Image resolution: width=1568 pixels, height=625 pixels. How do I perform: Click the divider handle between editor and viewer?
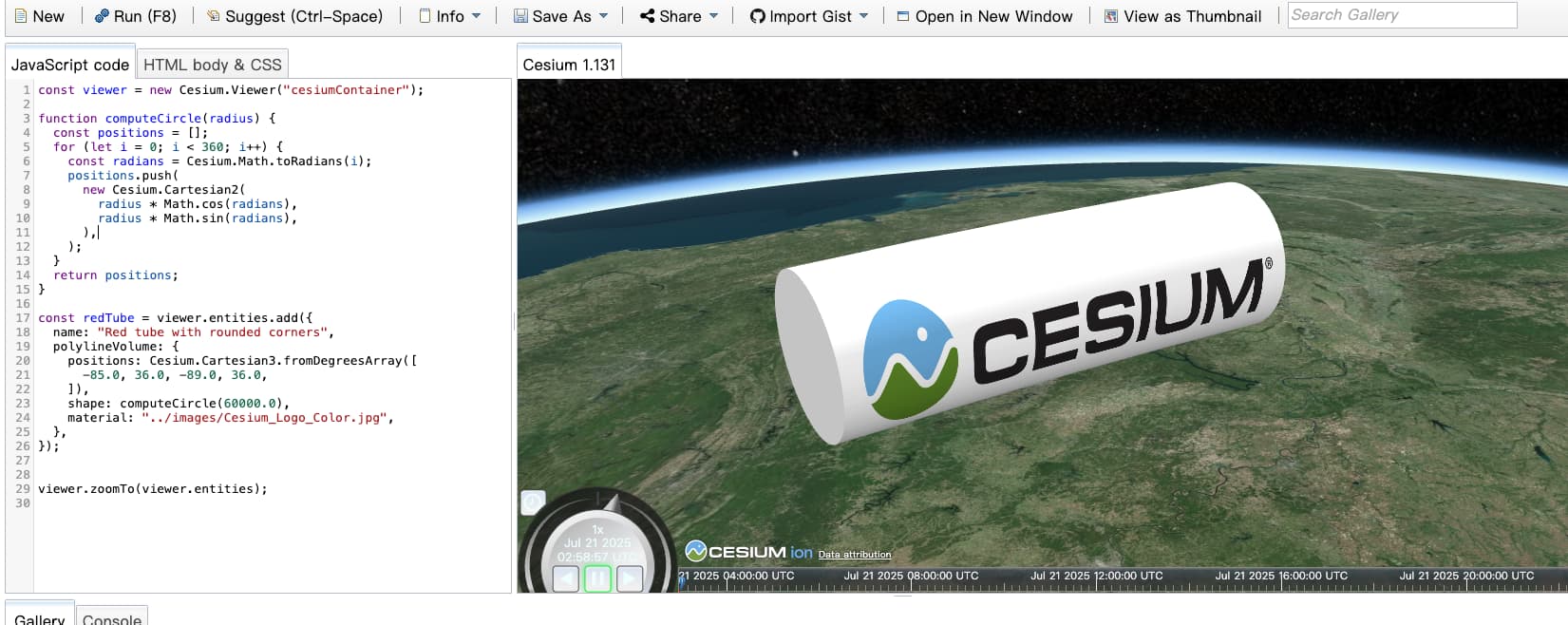(x=514, y=322)
